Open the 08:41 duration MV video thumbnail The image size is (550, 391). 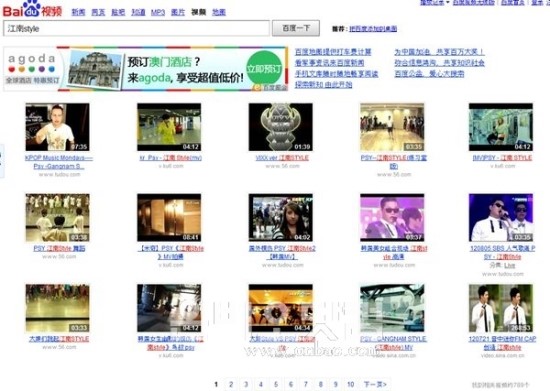[169, 217]
